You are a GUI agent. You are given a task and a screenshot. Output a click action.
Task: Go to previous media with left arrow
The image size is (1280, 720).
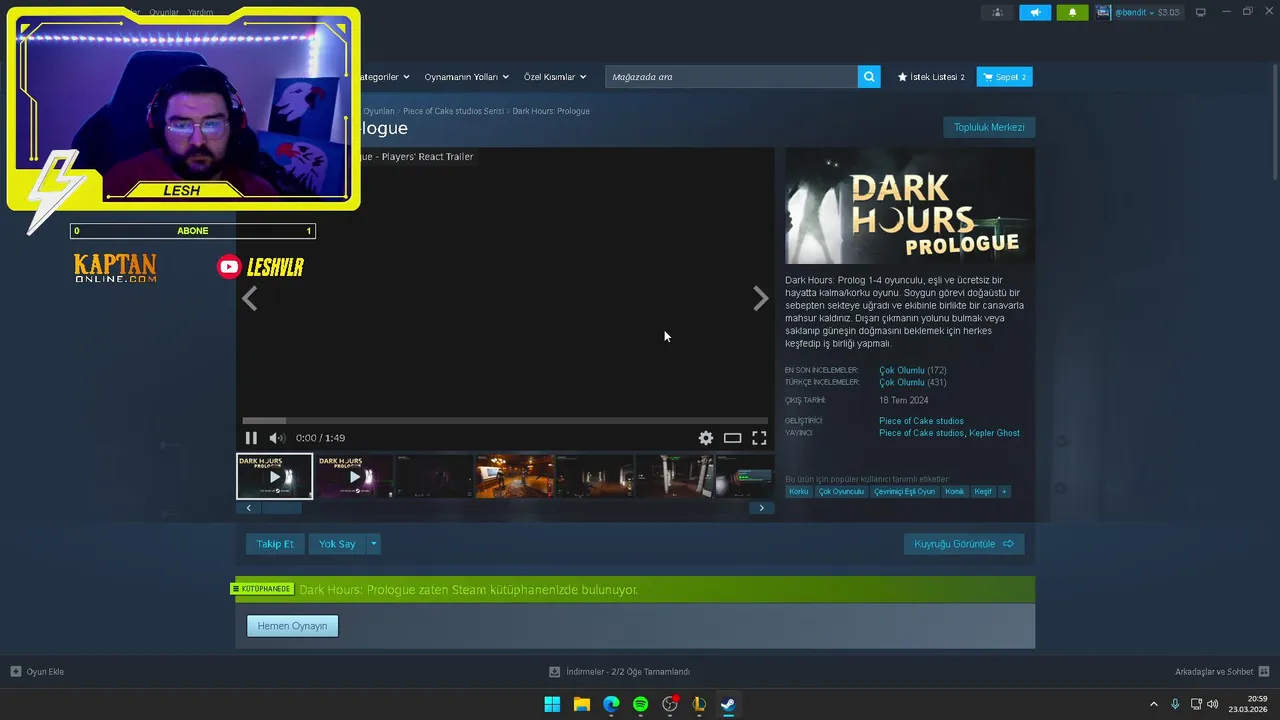[x=249, y=298]
